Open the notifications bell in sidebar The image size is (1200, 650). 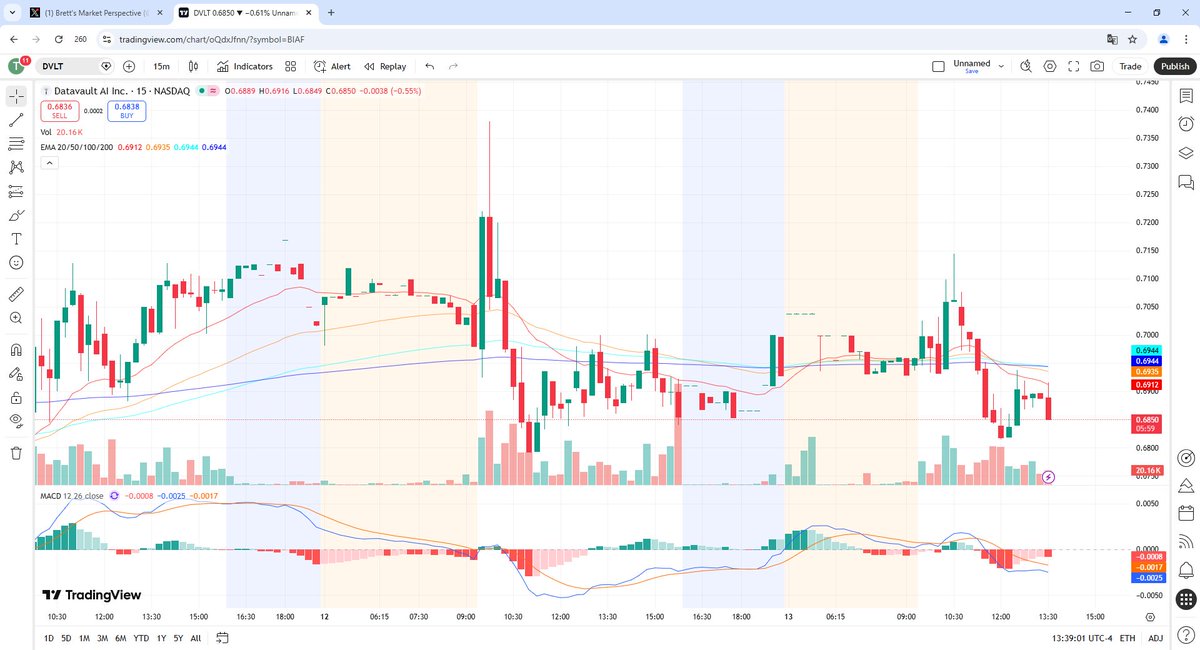point(1185,572)
